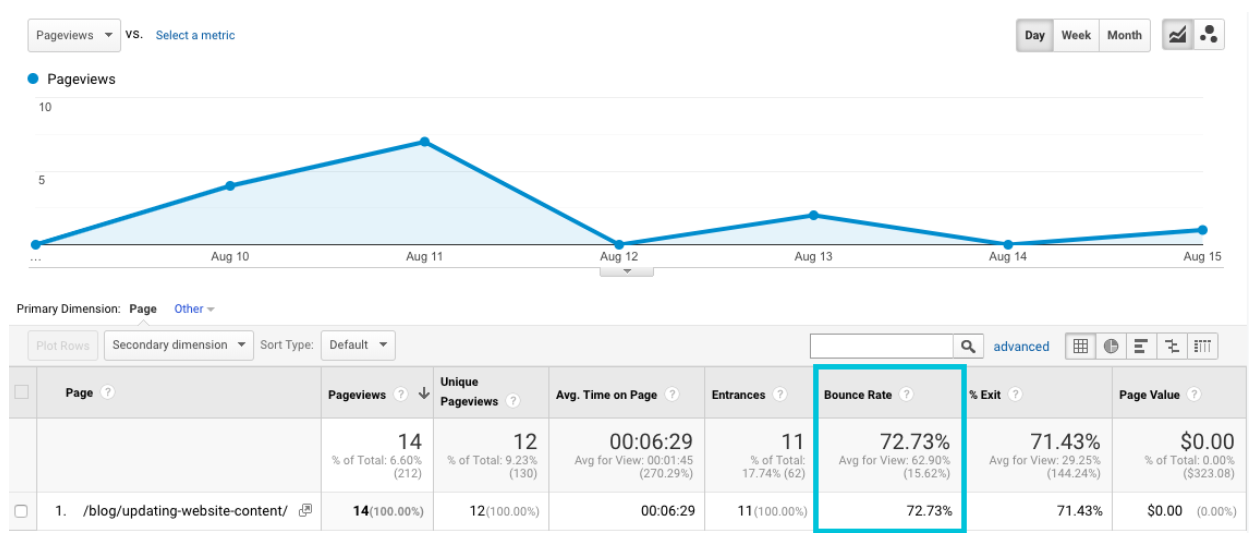Select the pivot table view icon
This screenshot has height=537, width=1258.
[x=1203, y=346]
